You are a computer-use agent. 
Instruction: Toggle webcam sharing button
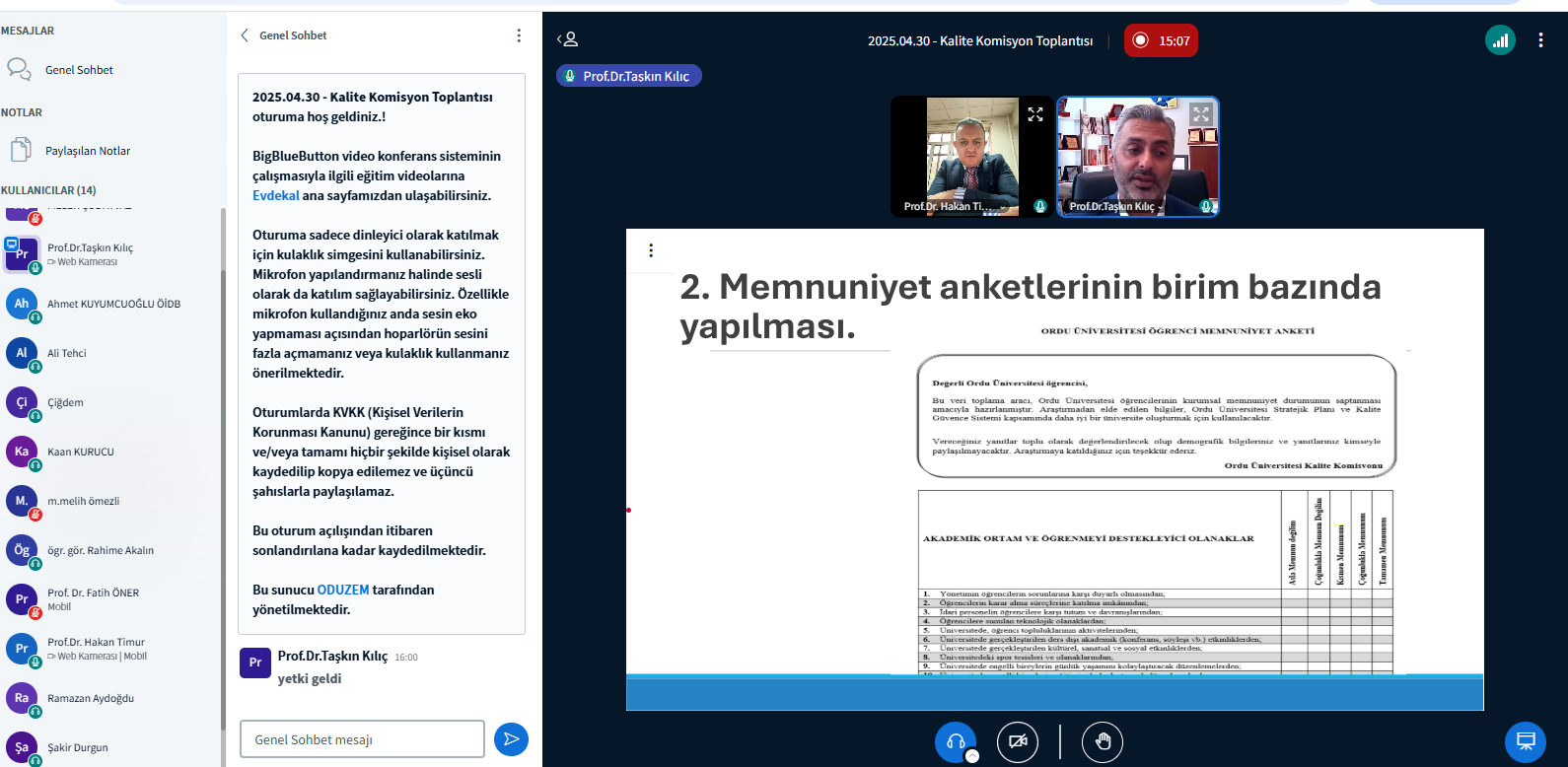point(1018,742)
